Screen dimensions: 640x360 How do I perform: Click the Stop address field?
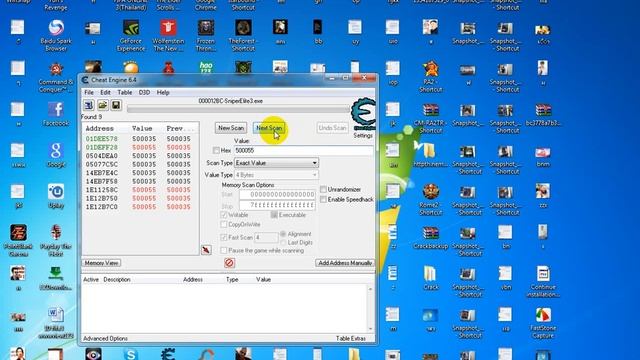(277, 205)
